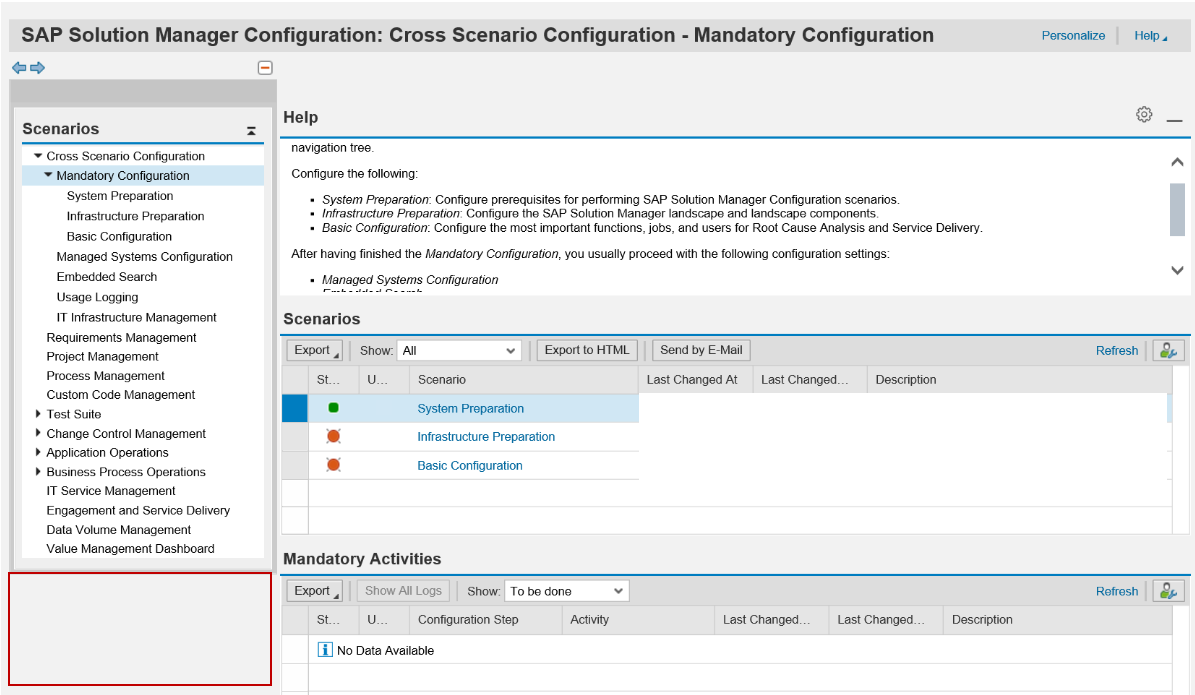Expand Application Operations node
Viewport: 1195px width, 695px height.
(x=38, y=452)
